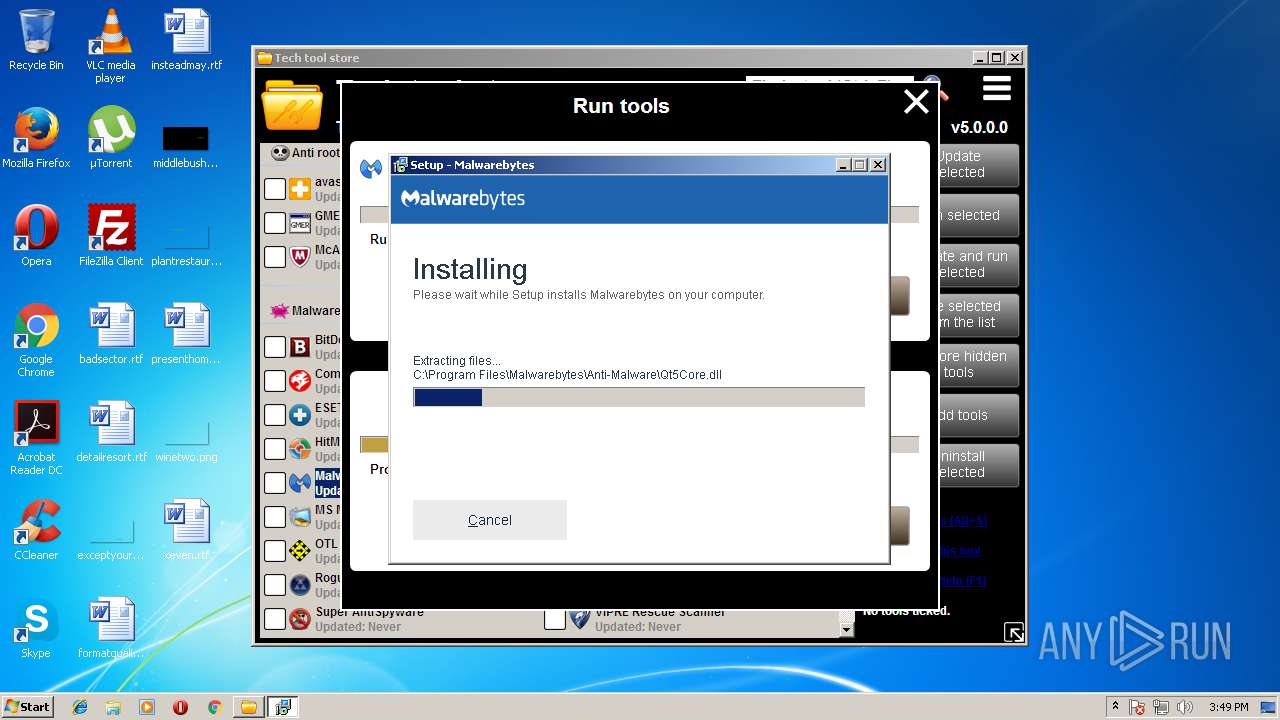Click the Tech tool store folder logo
1280x720 pixels.
[x=292, y=106]
